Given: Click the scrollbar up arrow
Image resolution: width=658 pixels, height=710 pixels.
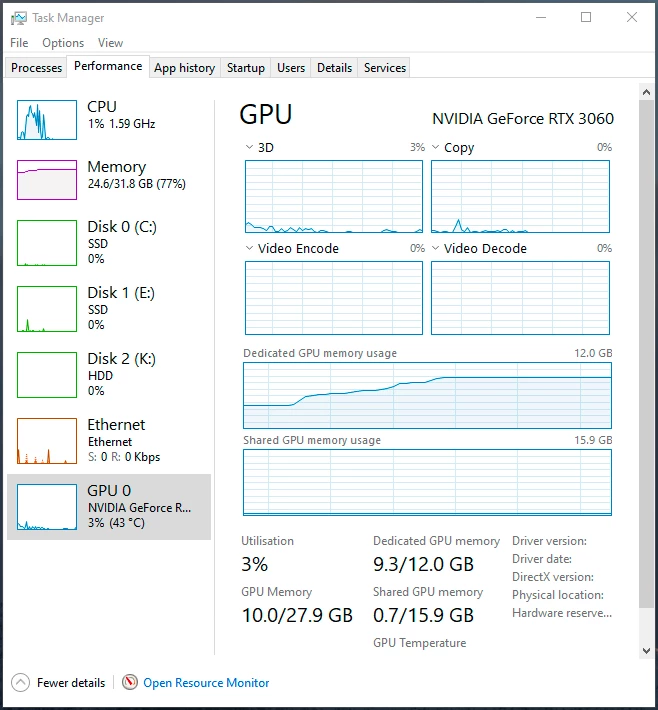Looking at the screenshot, I should click(646, 92).
